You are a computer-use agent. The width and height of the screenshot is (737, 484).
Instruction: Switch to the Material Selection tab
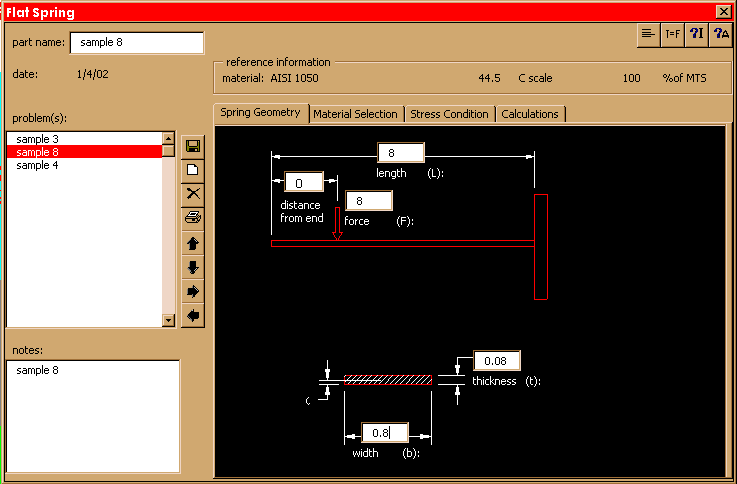click(x=355, y=114)
